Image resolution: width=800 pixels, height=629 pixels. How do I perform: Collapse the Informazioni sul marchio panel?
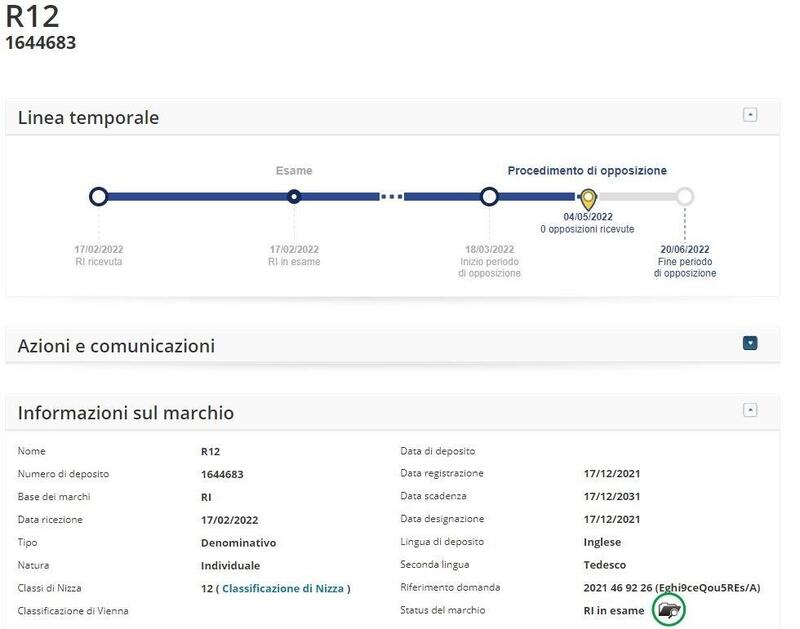click(x=750, y=410)
